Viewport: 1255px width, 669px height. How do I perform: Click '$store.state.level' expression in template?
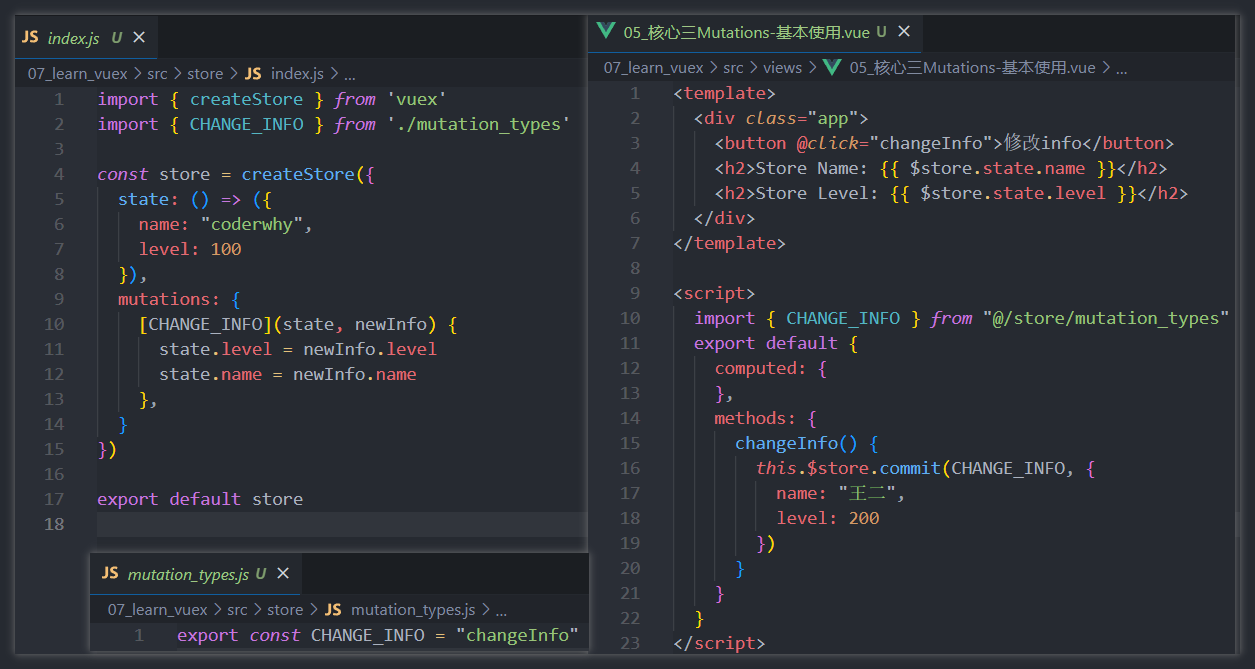coord(1013,193)
